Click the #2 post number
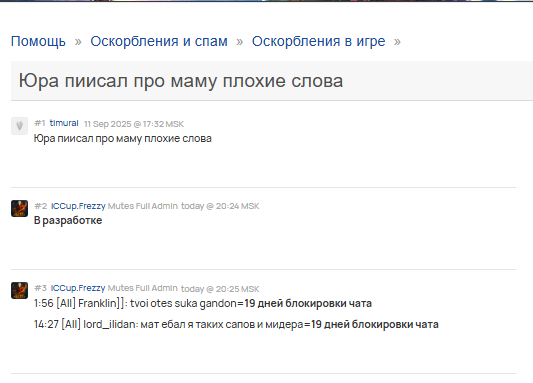 coord(40,206)
